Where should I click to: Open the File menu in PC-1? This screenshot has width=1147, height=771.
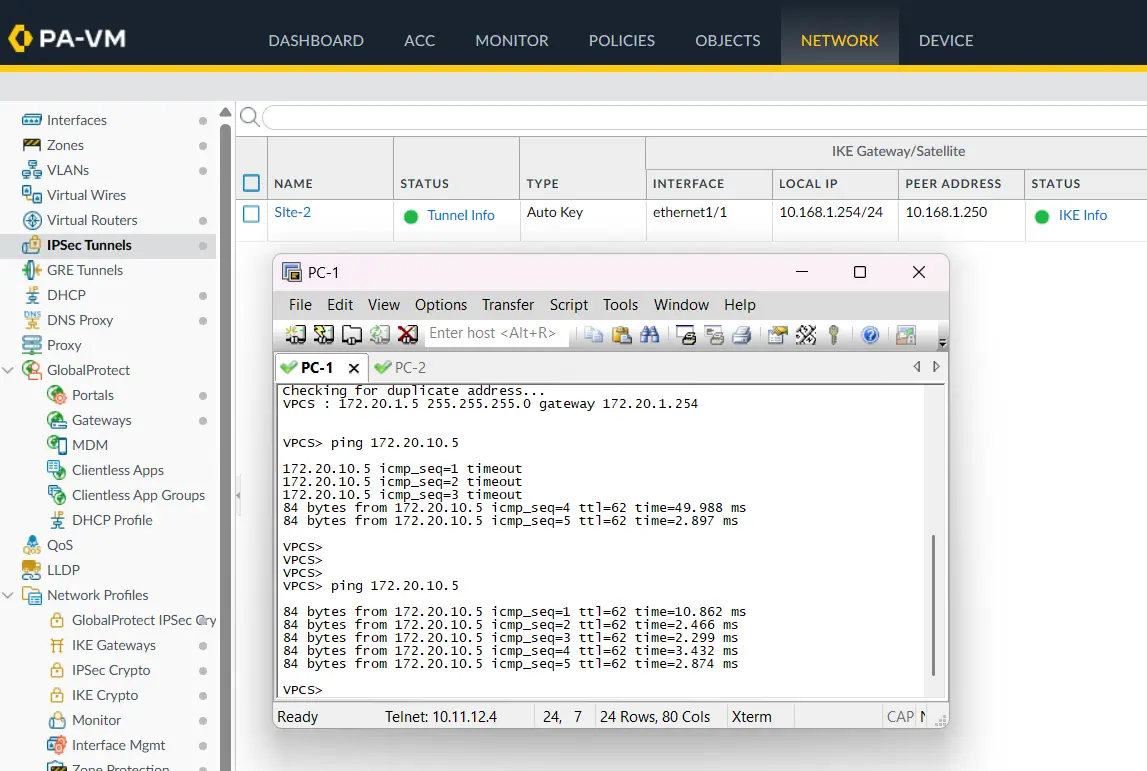point(300,304)
